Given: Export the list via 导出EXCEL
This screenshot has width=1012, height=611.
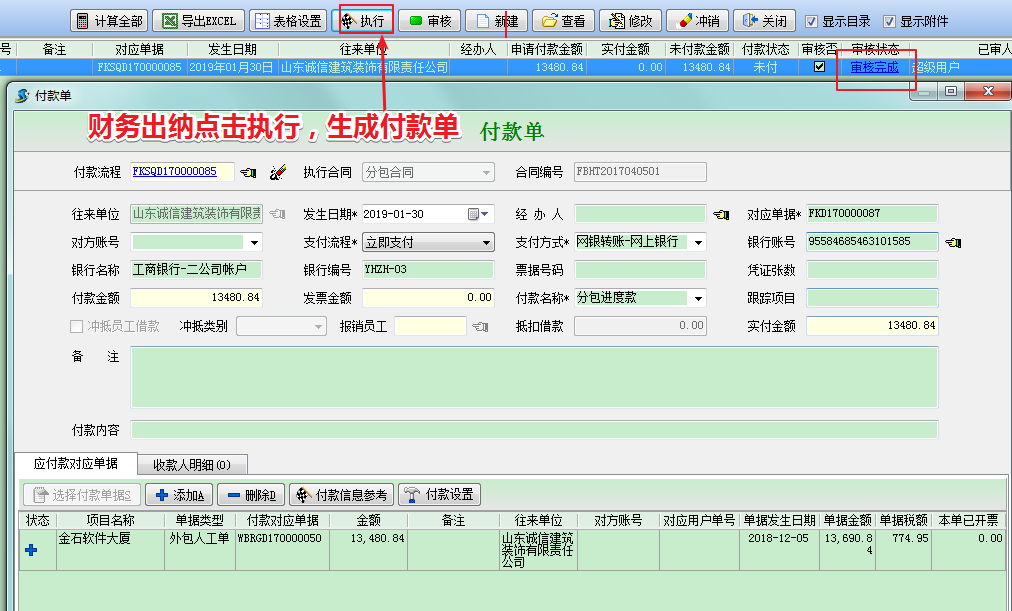Looking at the screenshot, I should point(199,21).
